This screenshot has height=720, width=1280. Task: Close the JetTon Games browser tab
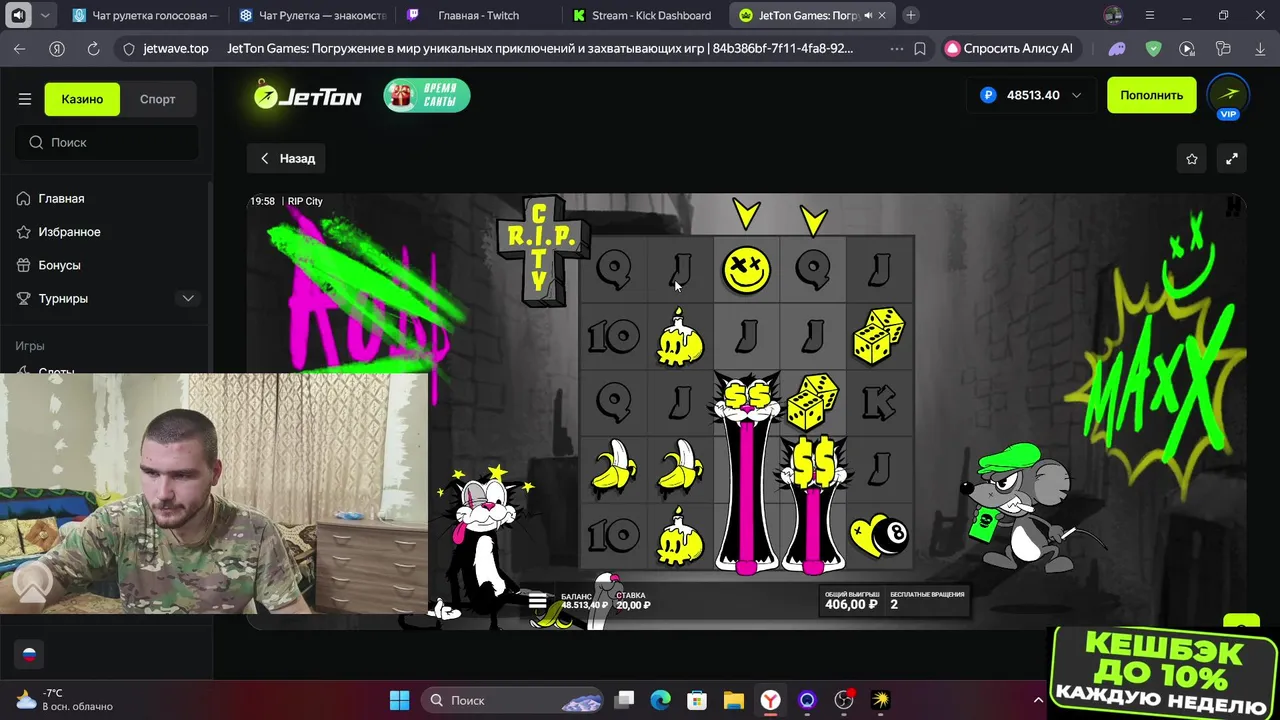tap(882, 16)
